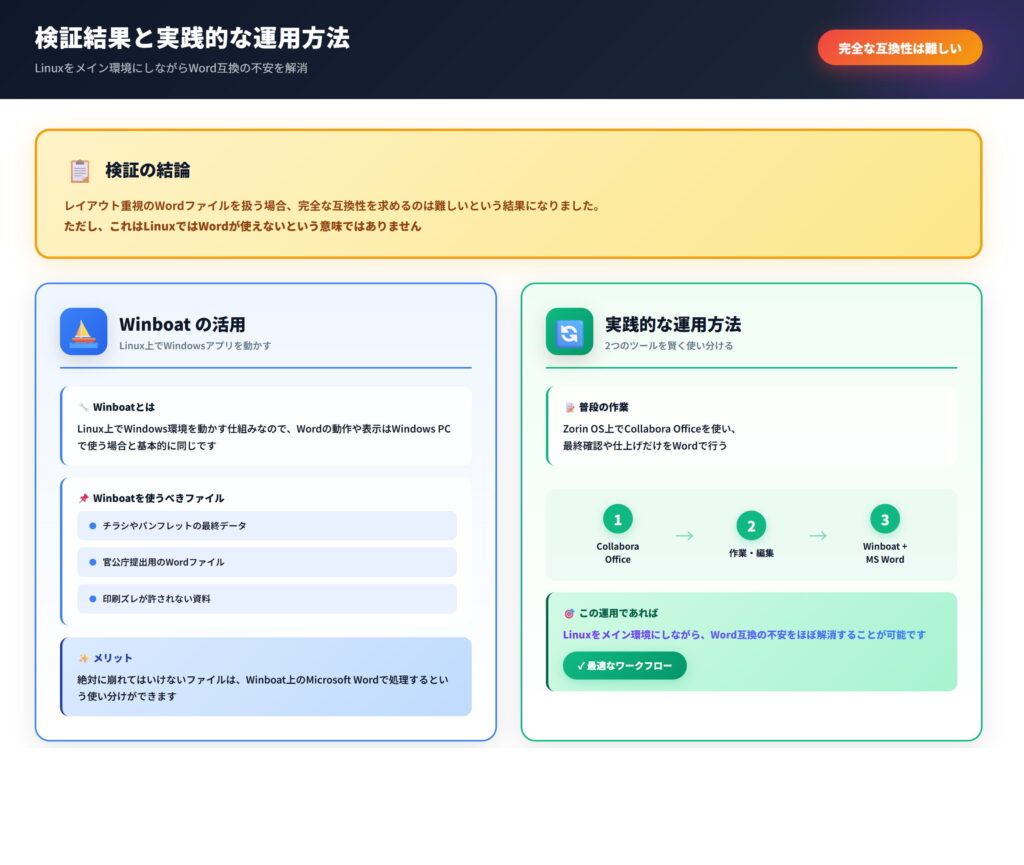Click the target icon beside この運用であれば
The image size is (1024, 865).
click(569, 613)
